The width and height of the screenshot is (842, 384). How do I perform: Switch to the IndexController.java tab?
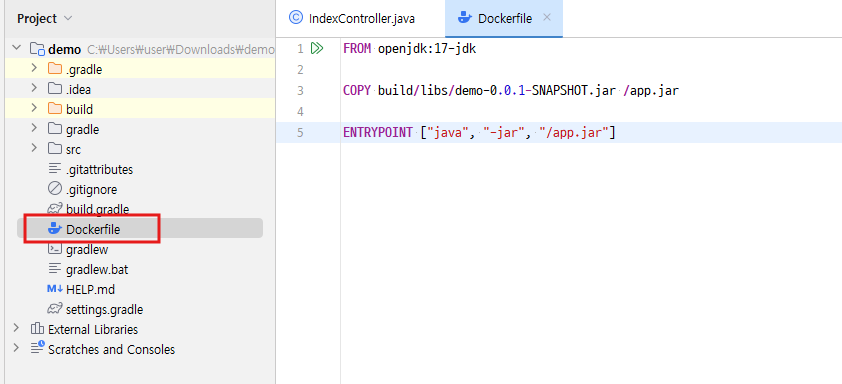(x=352, y=19)
